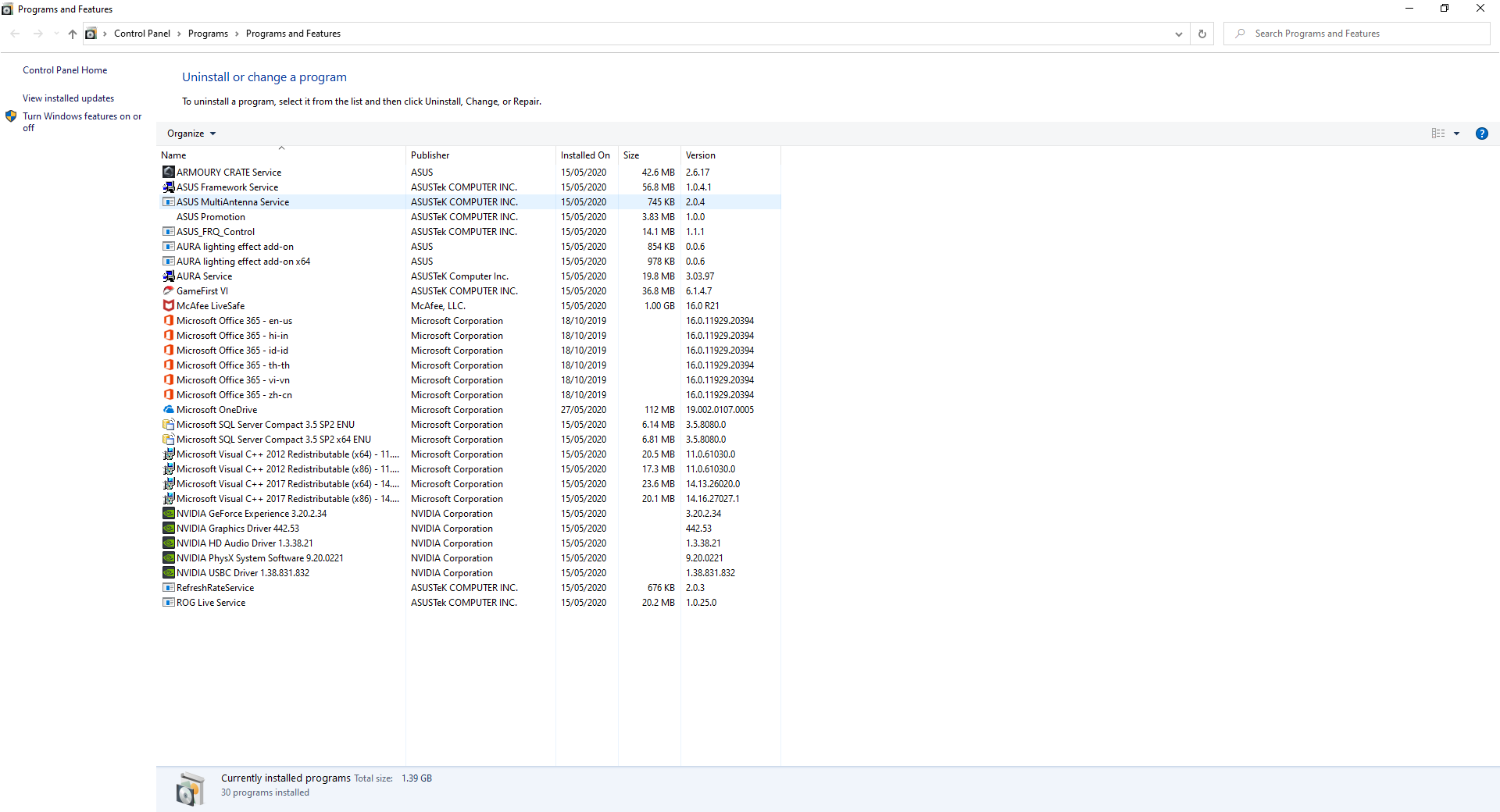Select Microsoft Office 365 - id-id entry

click(470, 350)
